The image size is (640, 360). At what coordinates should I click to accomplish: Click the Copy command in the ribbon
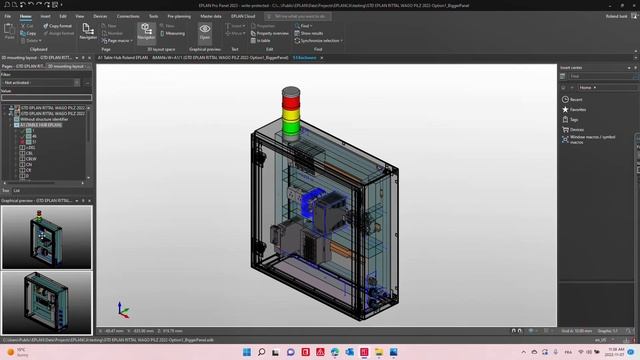pyautogui.click(x=28, y=33)
